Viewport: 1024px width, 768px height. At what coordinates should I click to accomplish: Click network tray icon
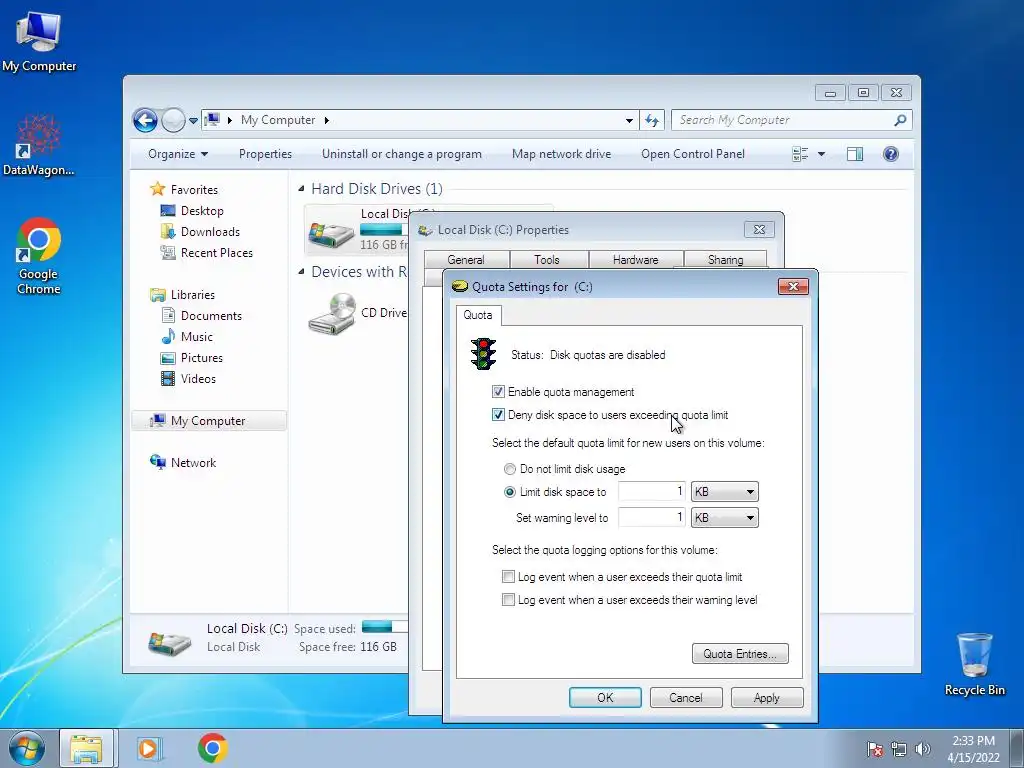coord(899,749)
